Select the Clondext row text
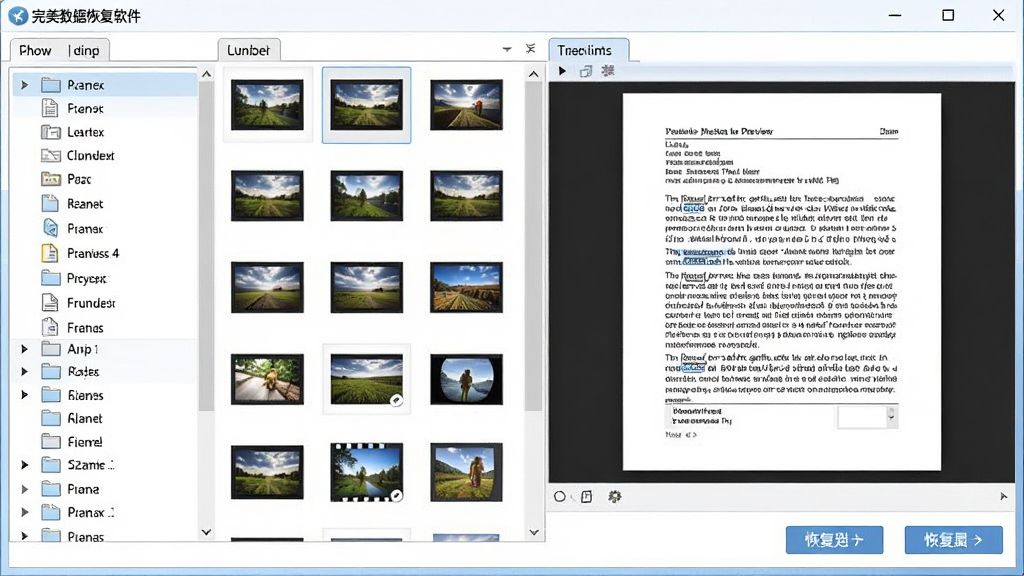This screenshot has height=576, width=1024. tap(91, 155)
